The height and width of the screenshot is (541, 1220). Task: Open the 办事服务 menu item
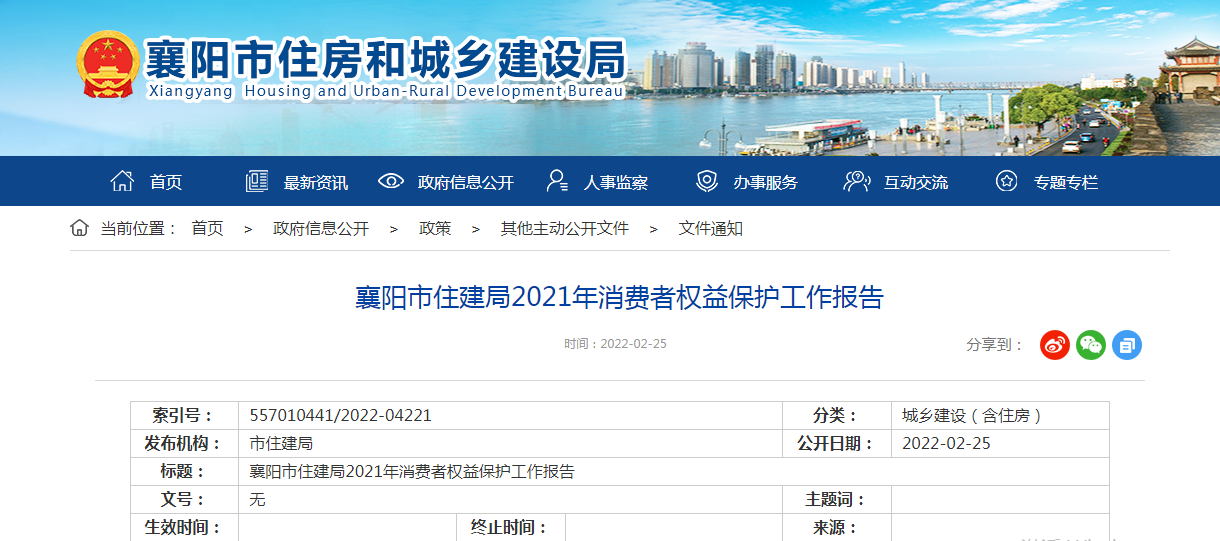point(765,182)
